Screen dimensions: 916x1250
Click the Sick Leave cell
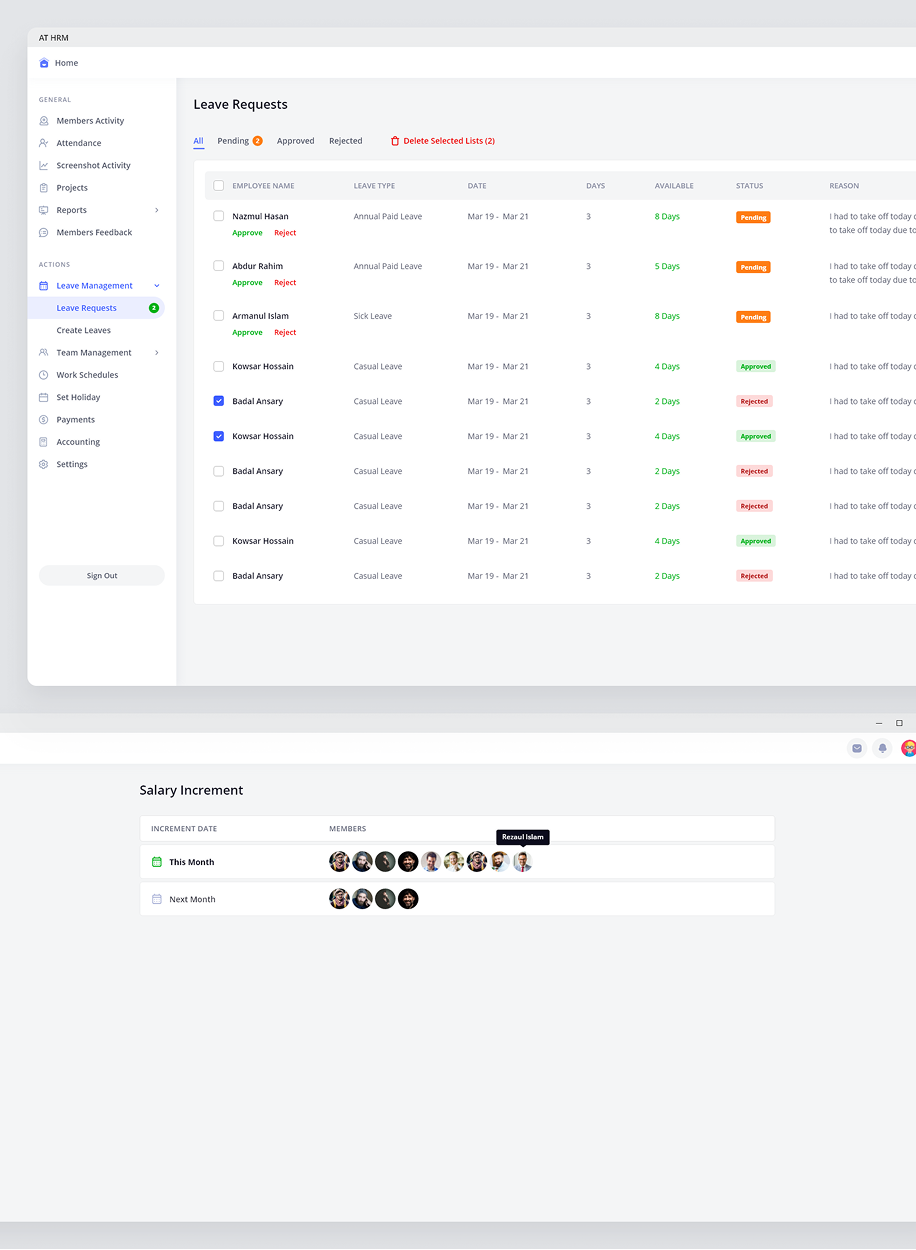pos(373,316)
